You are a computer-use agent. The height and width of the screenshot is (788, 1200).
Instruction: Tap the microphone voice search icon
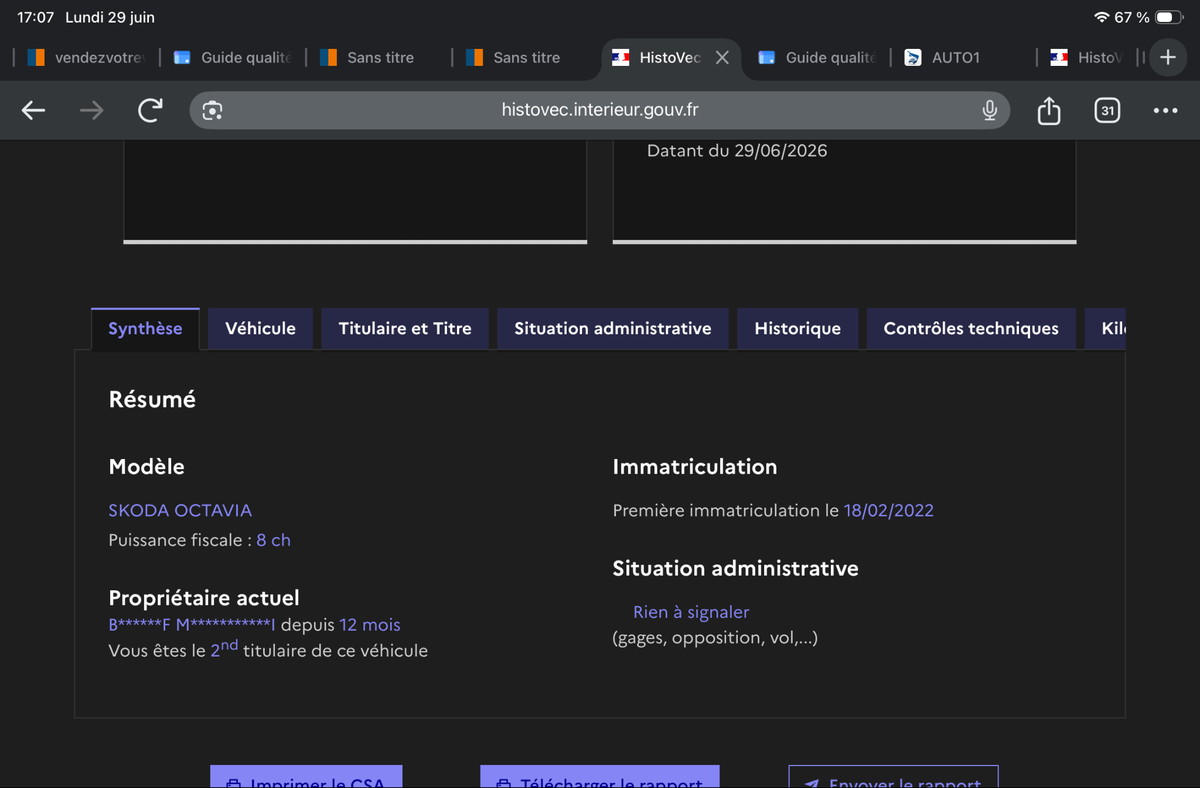(989, 110)
